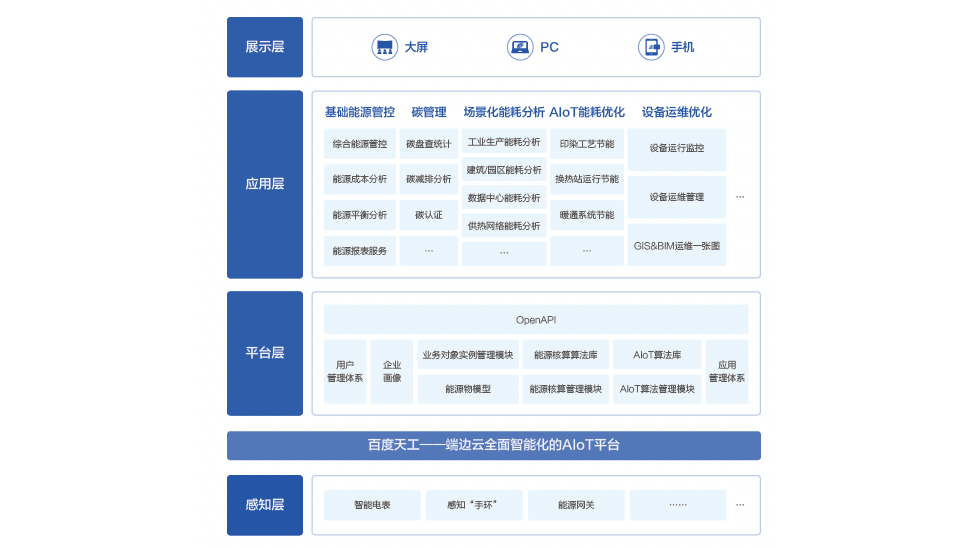
Task: Select the 应用层 layer label
Action: pyautogui.click(x=265, y=184)
